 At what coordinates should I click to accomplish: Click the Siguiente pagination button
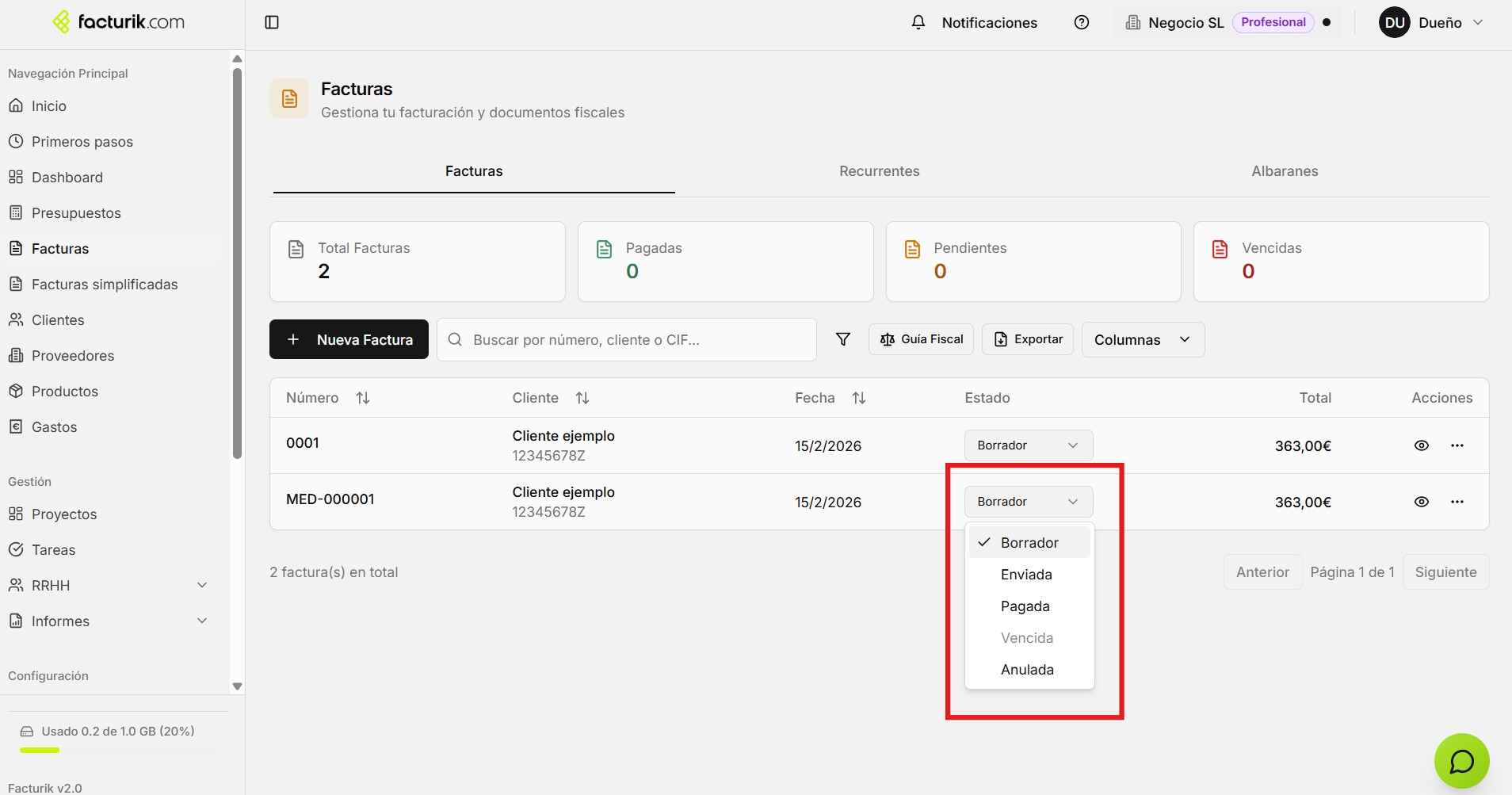coord(1445,572)
